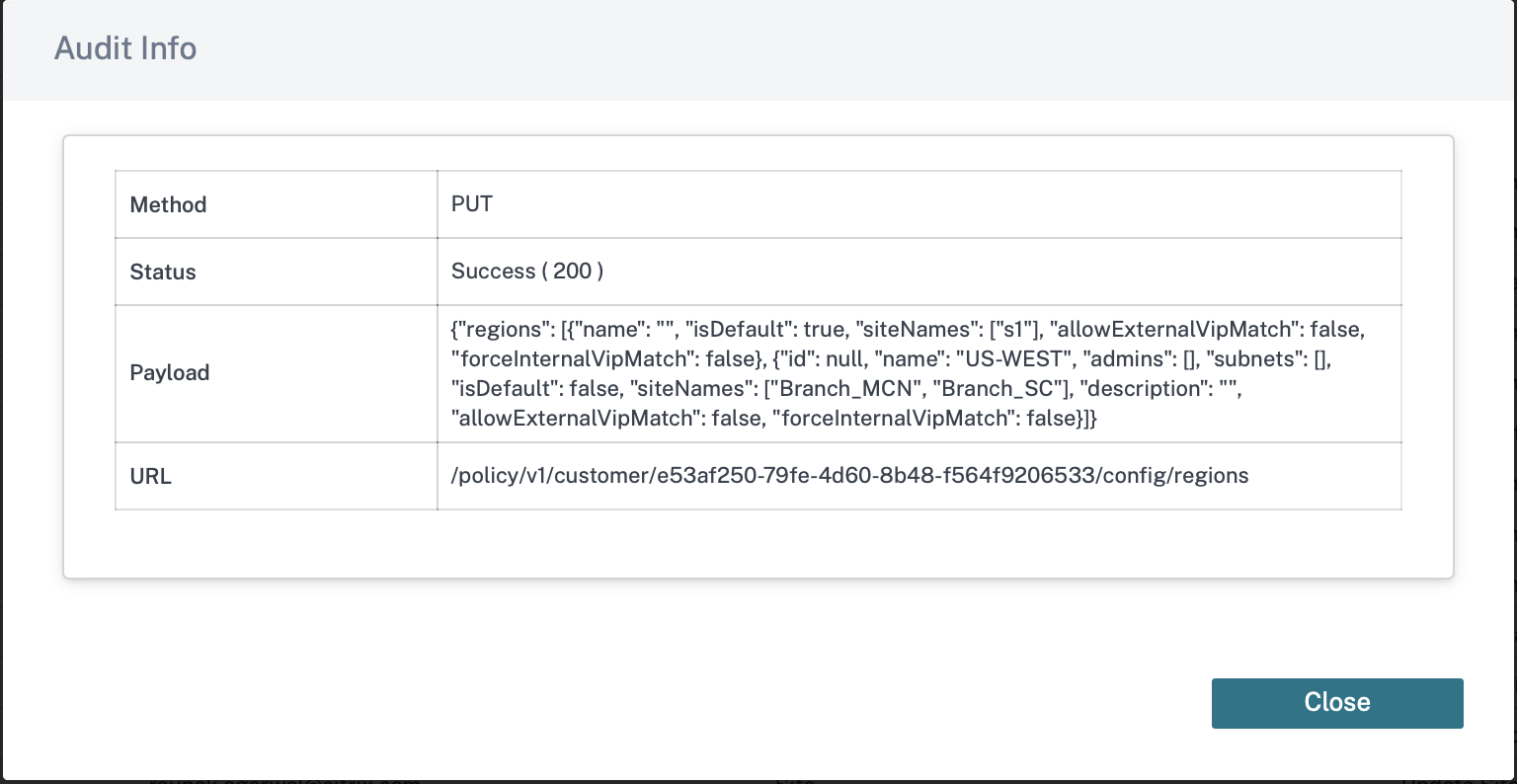Click the 'PUT' method value
The image size is (1517, 784).
click(x=471, y=203)
